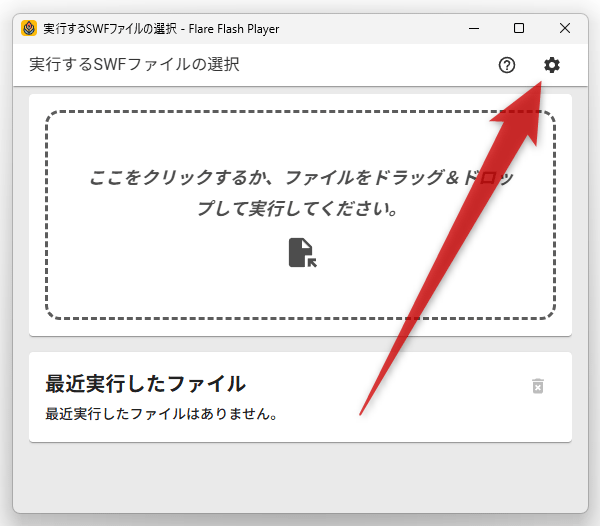Maximize the Flare Flash Player window

coord(518,28)
